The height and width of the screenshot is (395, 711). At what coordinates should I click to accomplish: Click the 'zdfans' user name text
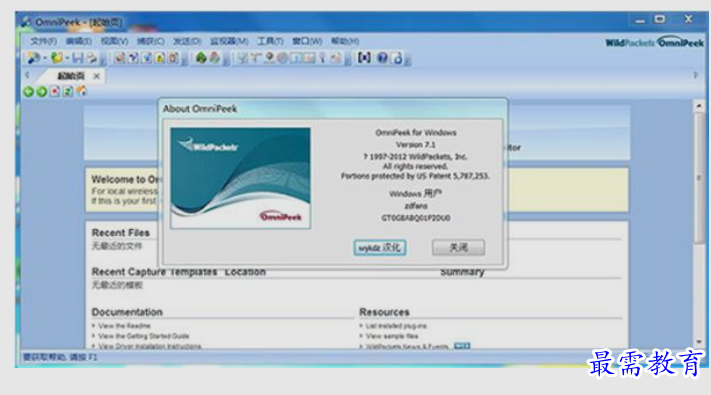[416, 206]
